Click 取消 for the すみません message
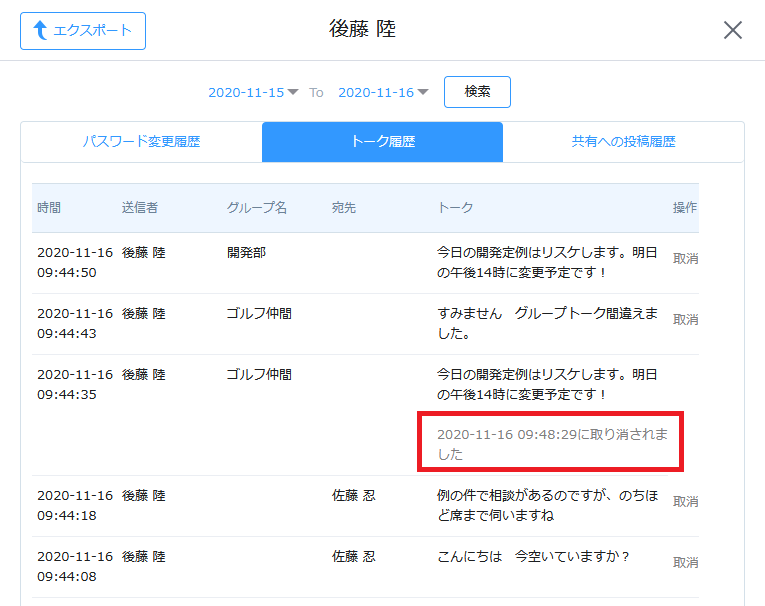The width and height of the screenshot is (765, 606). pos(685,320)
